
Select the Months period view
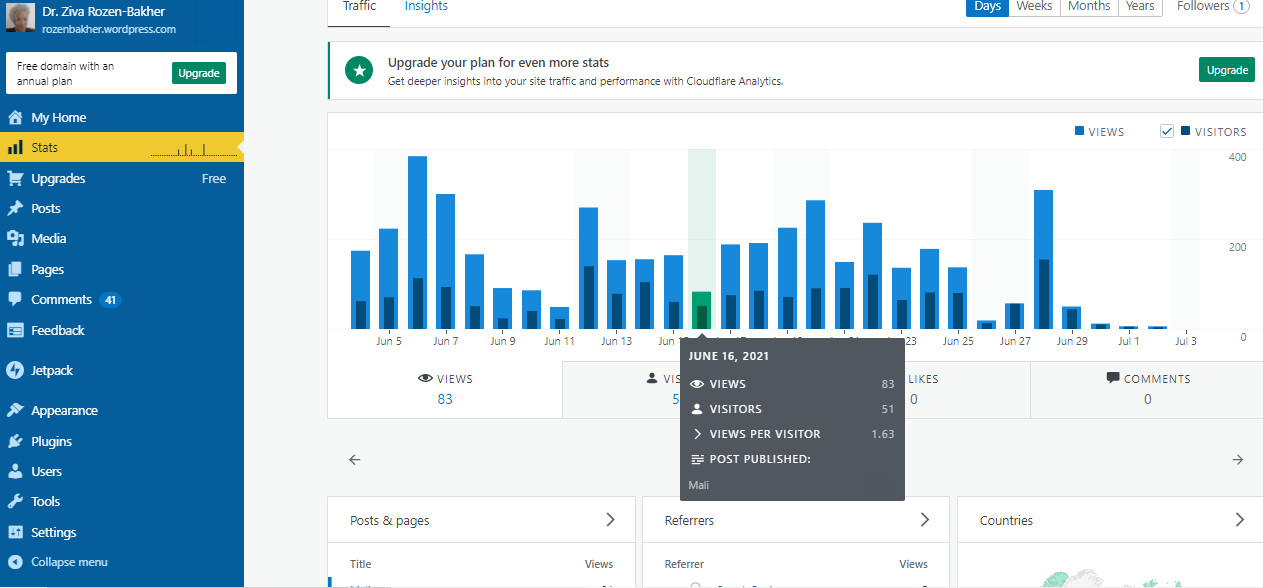1089,7
